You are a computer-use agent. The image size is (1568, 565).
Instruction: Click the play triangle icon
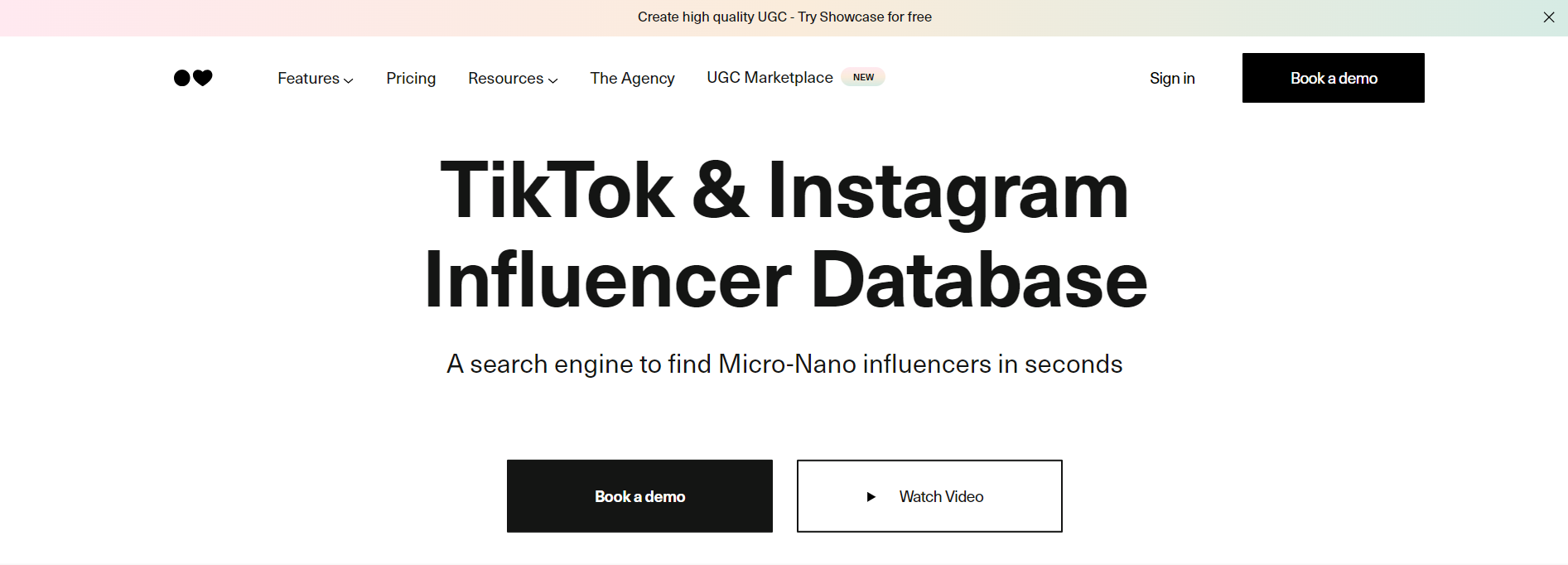point(871,497)
